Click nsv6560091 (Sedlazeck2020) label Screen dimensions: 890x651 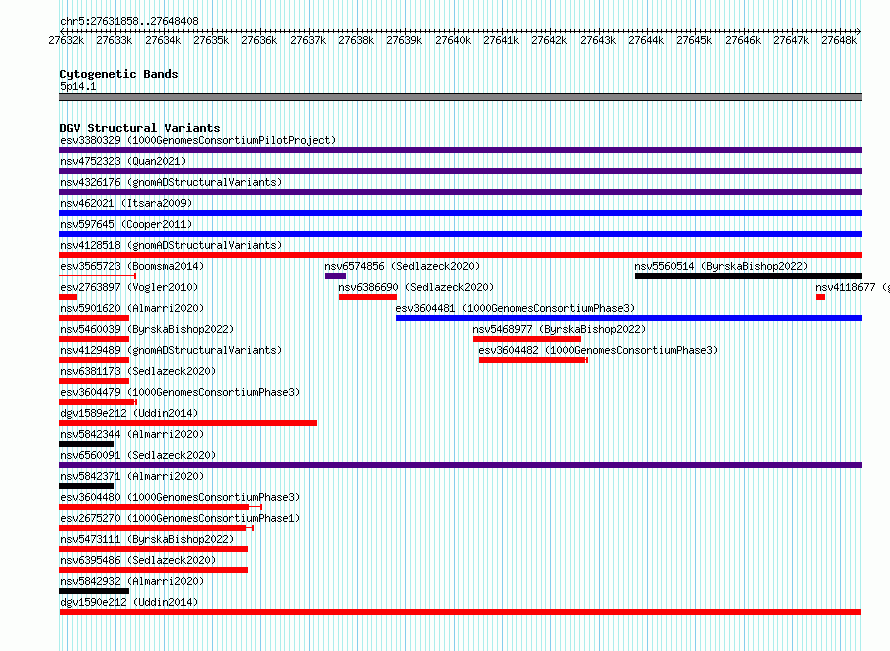pyautogui.click(x=138, y=455)
